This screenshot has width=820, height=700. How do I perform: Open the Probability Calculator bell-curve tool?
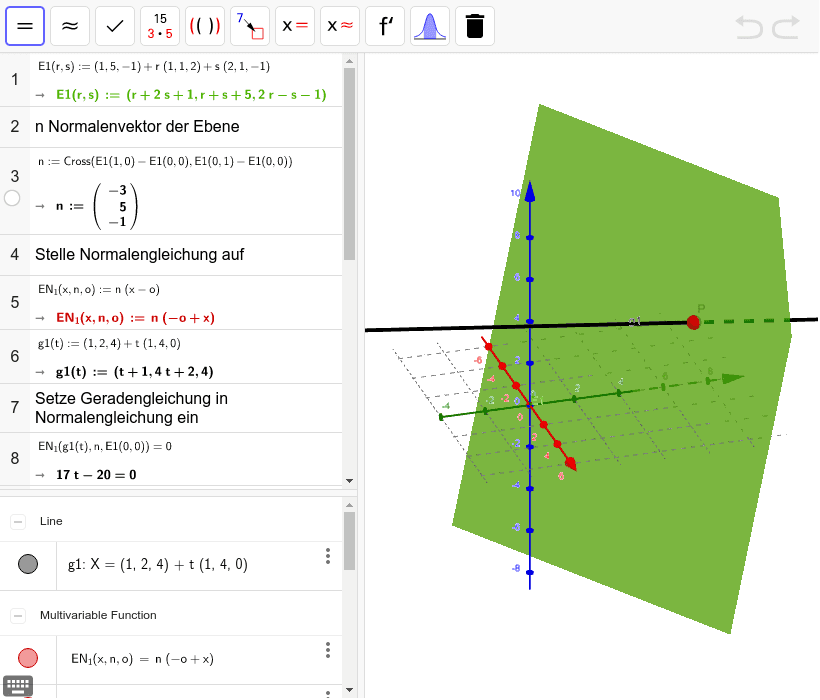pyautogui.click(x=430, y=26)
